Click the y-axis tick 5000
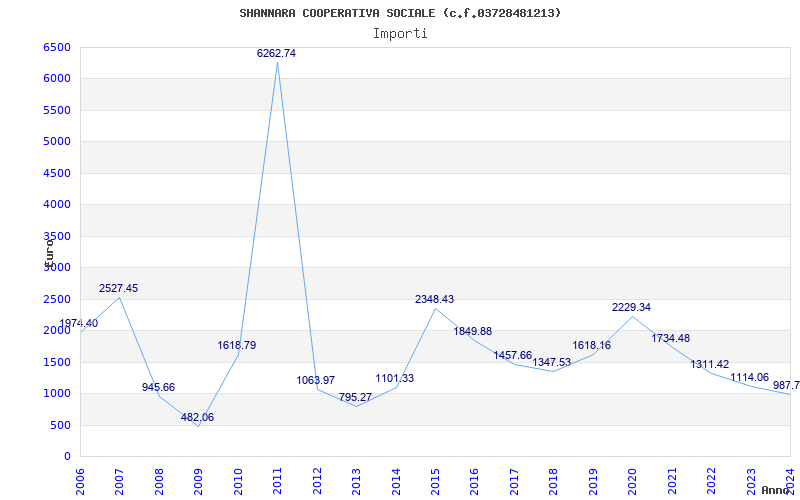Image resolution: width=800 pixels, height=500 pixels. [x=56, y=141]
